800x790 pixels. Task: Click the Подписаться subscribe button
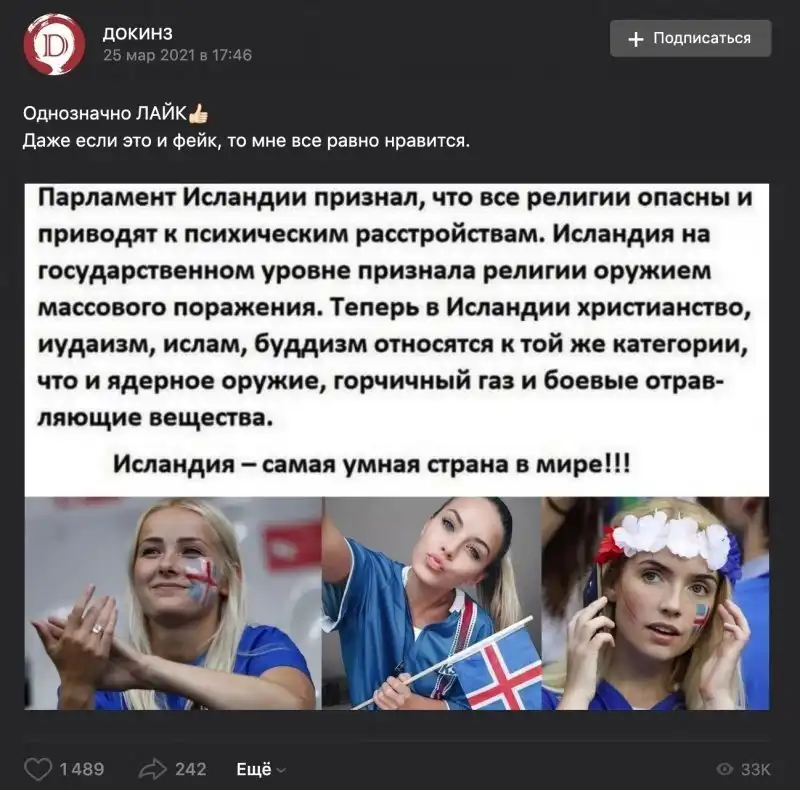coord(690,38)
